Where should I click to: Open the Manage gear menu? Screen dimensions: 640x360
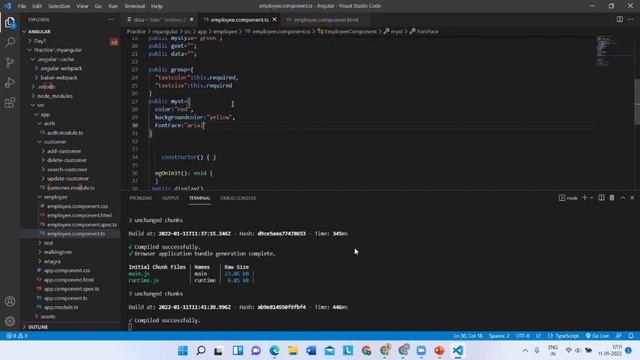pos(10,321)
